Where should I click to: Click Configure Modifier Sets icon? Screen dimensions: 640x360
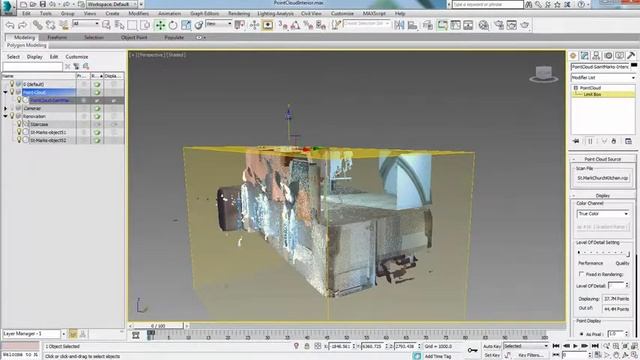tap(628, 141)
